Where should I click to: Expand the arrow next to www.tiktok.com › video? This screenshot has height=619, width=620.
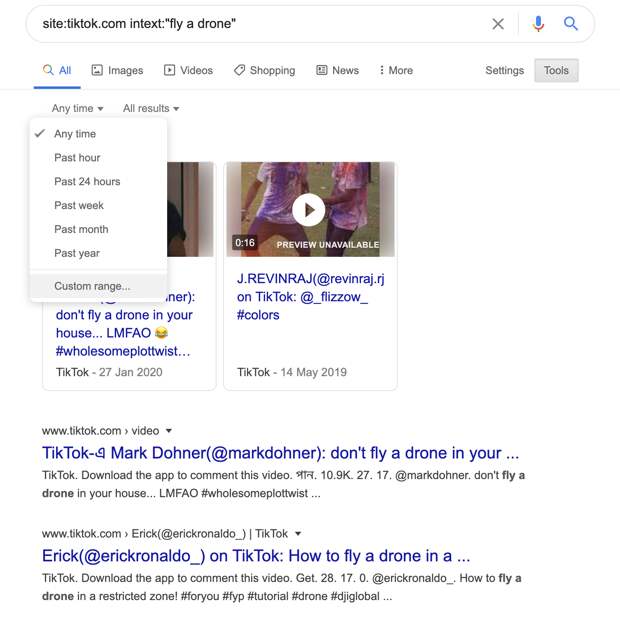[169, 431]
